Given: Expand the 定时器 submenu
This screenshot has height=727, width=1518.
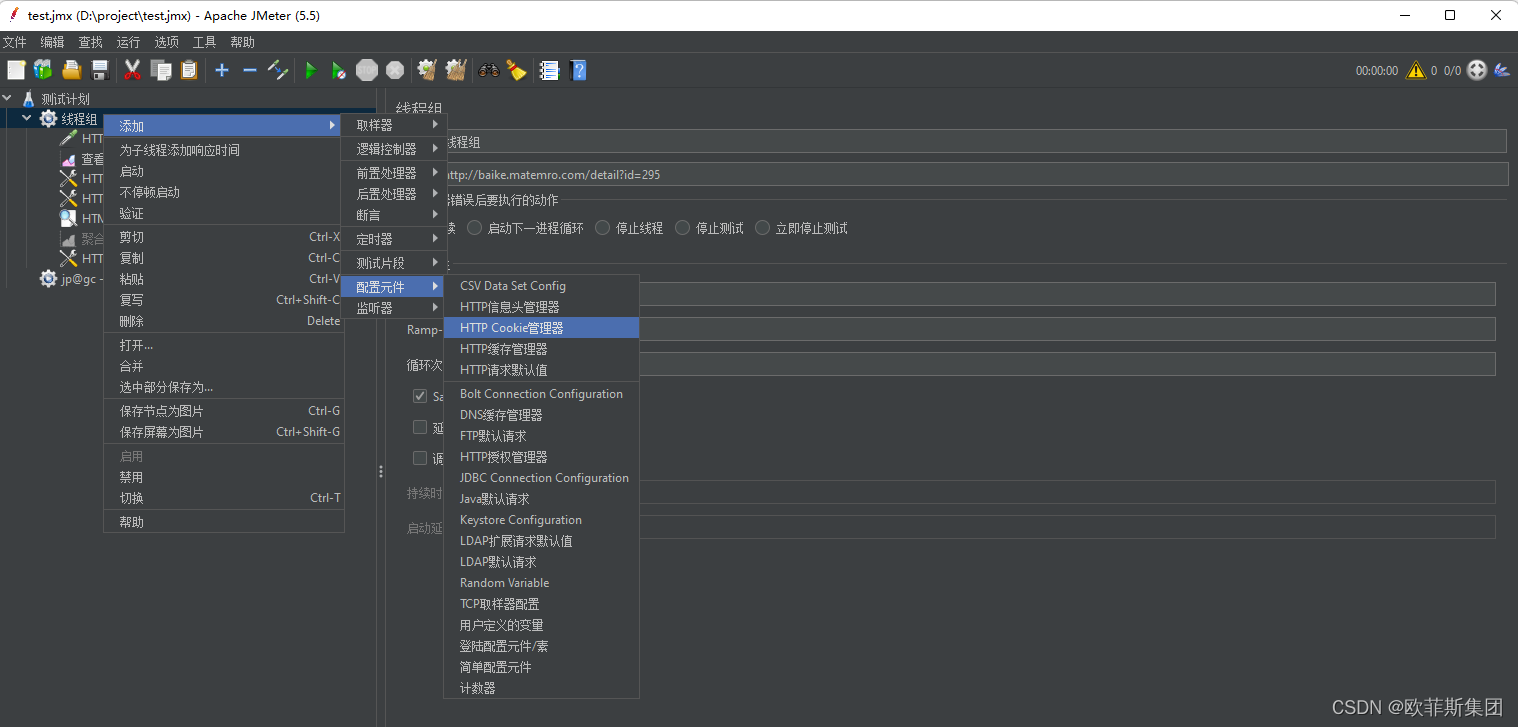Looking at the screenshot, I should pos(392,239).
